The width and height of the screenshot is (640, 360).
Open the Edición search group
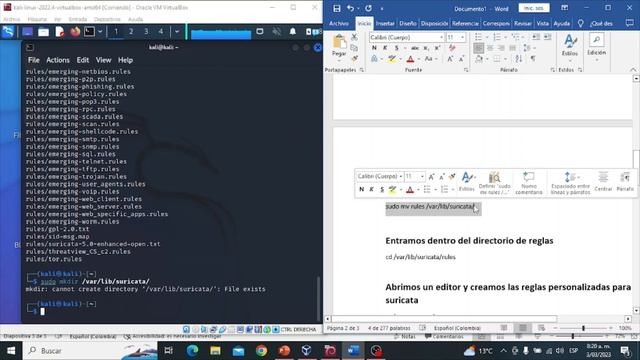596,45
